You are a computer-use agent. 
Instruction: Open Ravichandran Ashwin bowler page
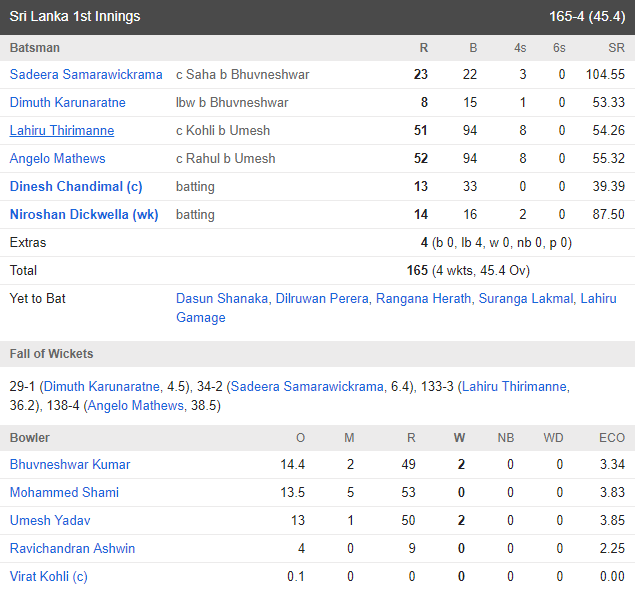point(72,549)
